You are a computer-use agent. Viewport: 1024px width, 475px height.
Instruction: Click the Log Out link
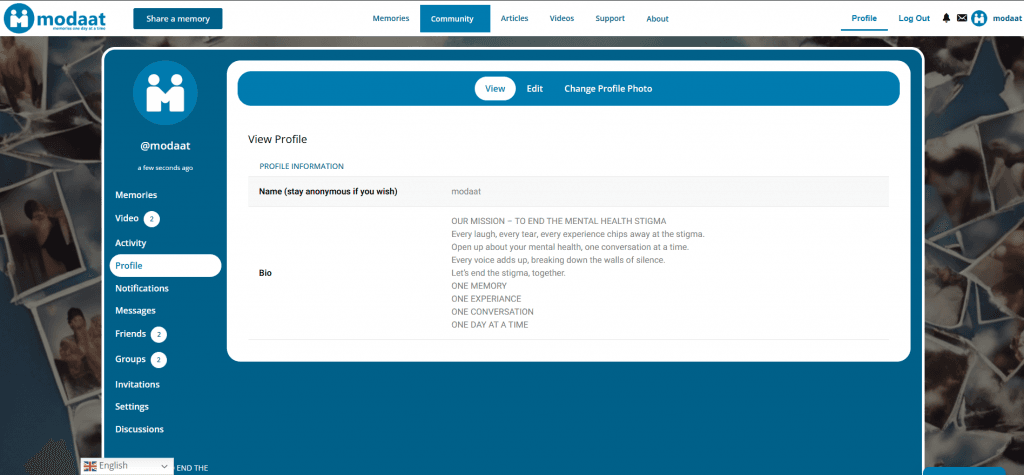coord(914,18)
